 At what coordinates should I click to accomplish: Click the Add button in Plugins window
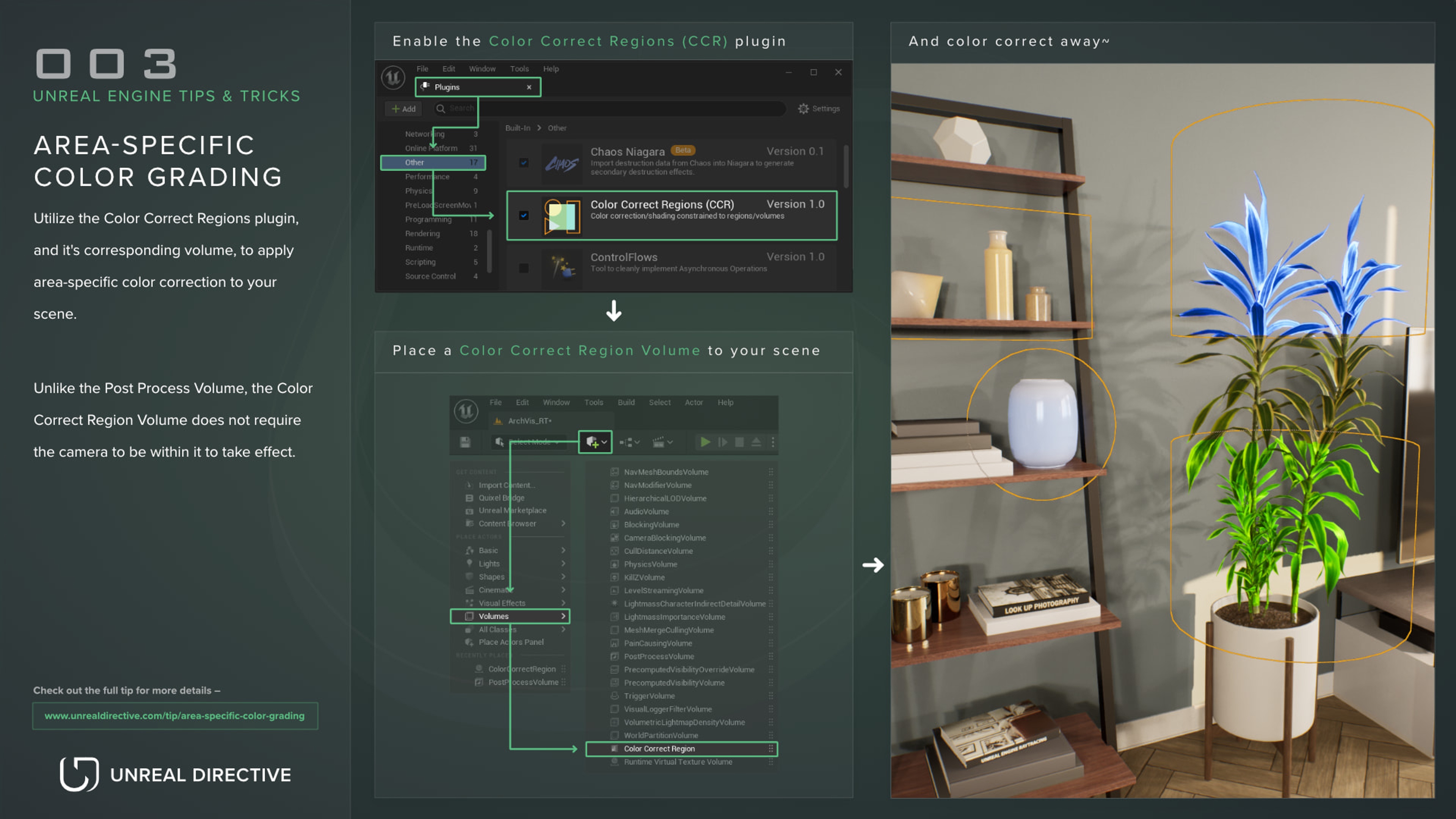(x=403, y=108)
